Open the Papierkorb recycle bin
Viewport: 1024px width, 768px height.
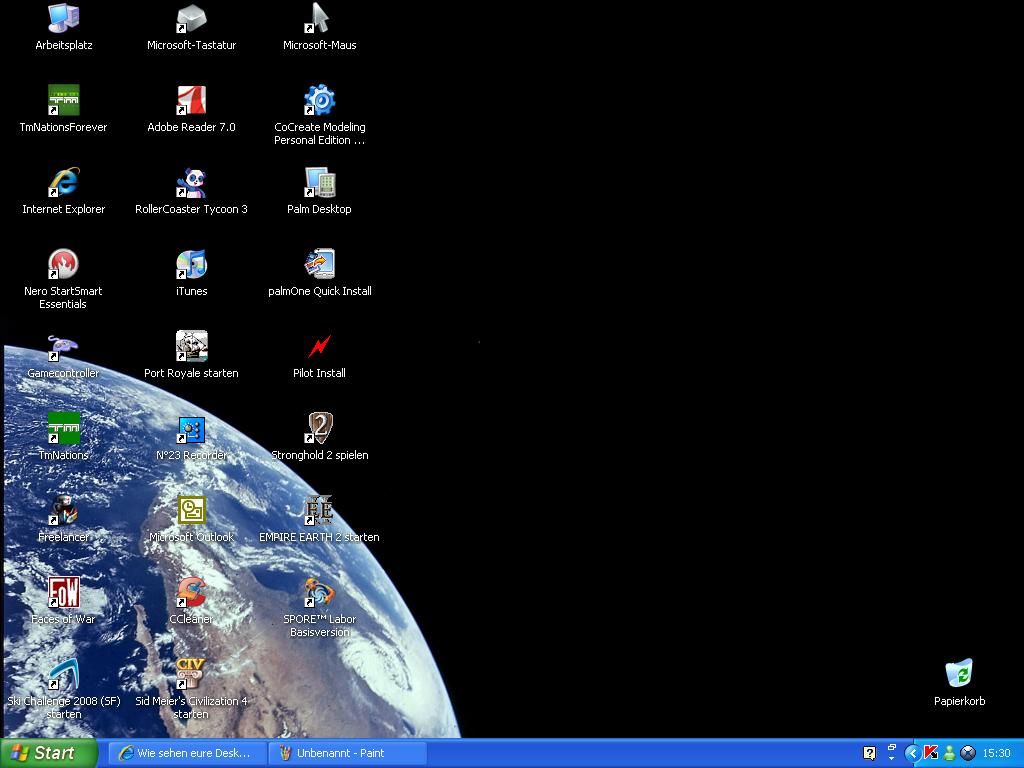point(959,674)
